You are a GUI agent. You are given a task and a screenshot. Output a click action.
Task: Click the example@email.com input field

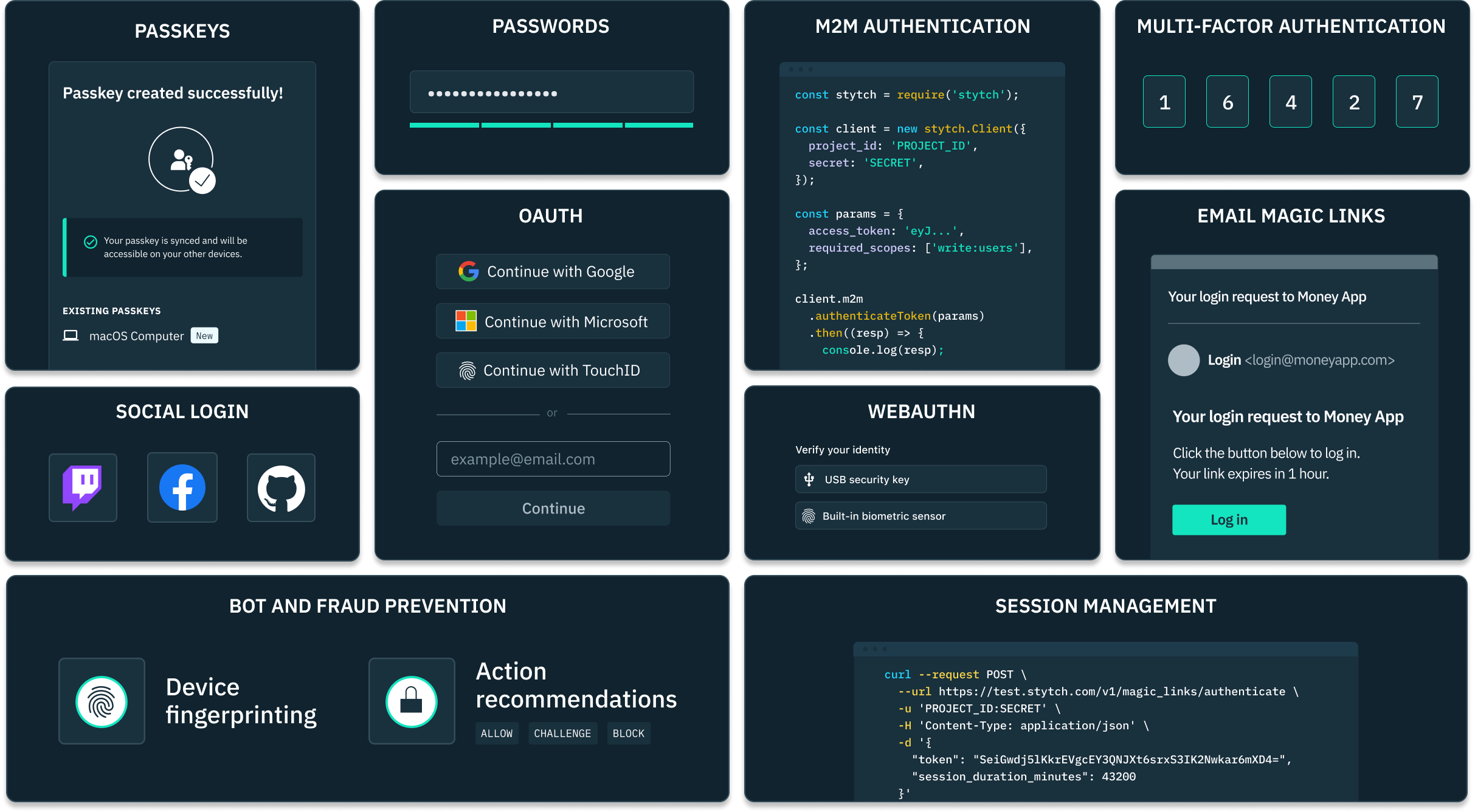click(553, 459)
